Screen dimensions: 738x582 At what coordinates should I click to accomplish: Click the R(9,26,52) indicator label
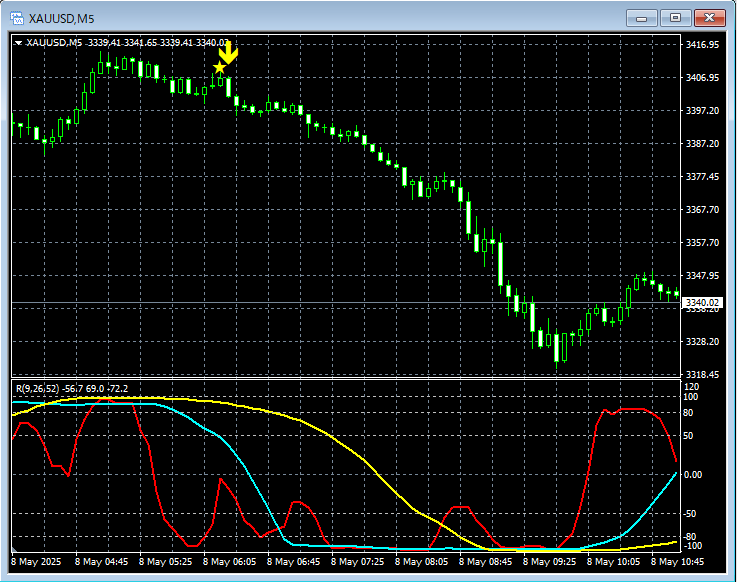[38, 389]
